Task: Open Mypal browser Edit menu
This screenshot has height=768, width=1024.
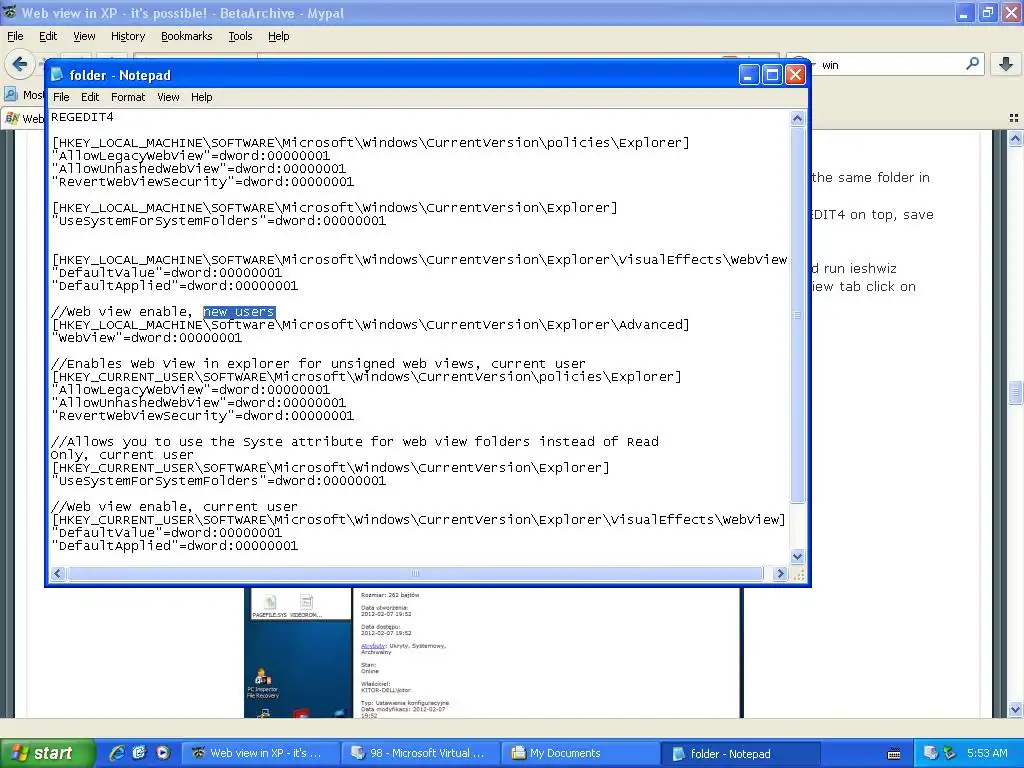Action: (x=48, y=36)
